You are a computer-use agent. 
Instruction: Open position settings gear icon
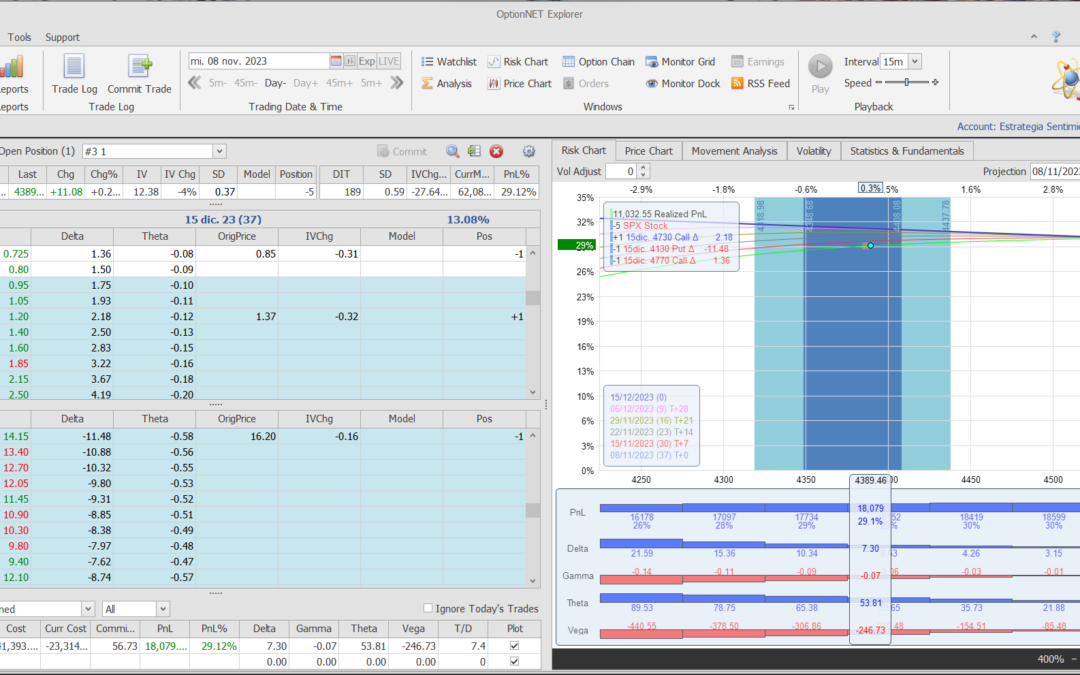529,152
